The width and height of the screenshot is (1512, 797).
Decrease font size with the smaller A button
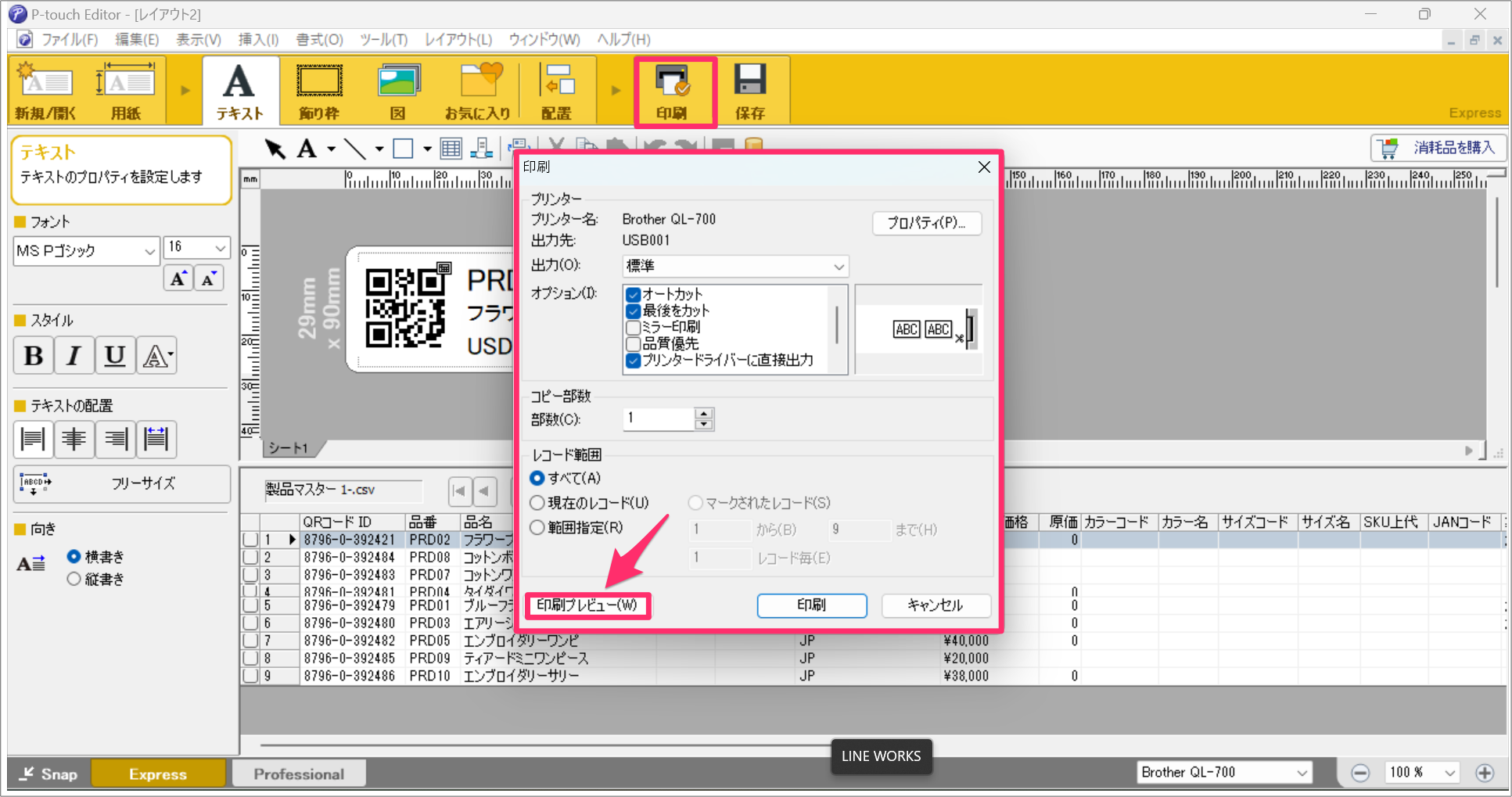209,278
